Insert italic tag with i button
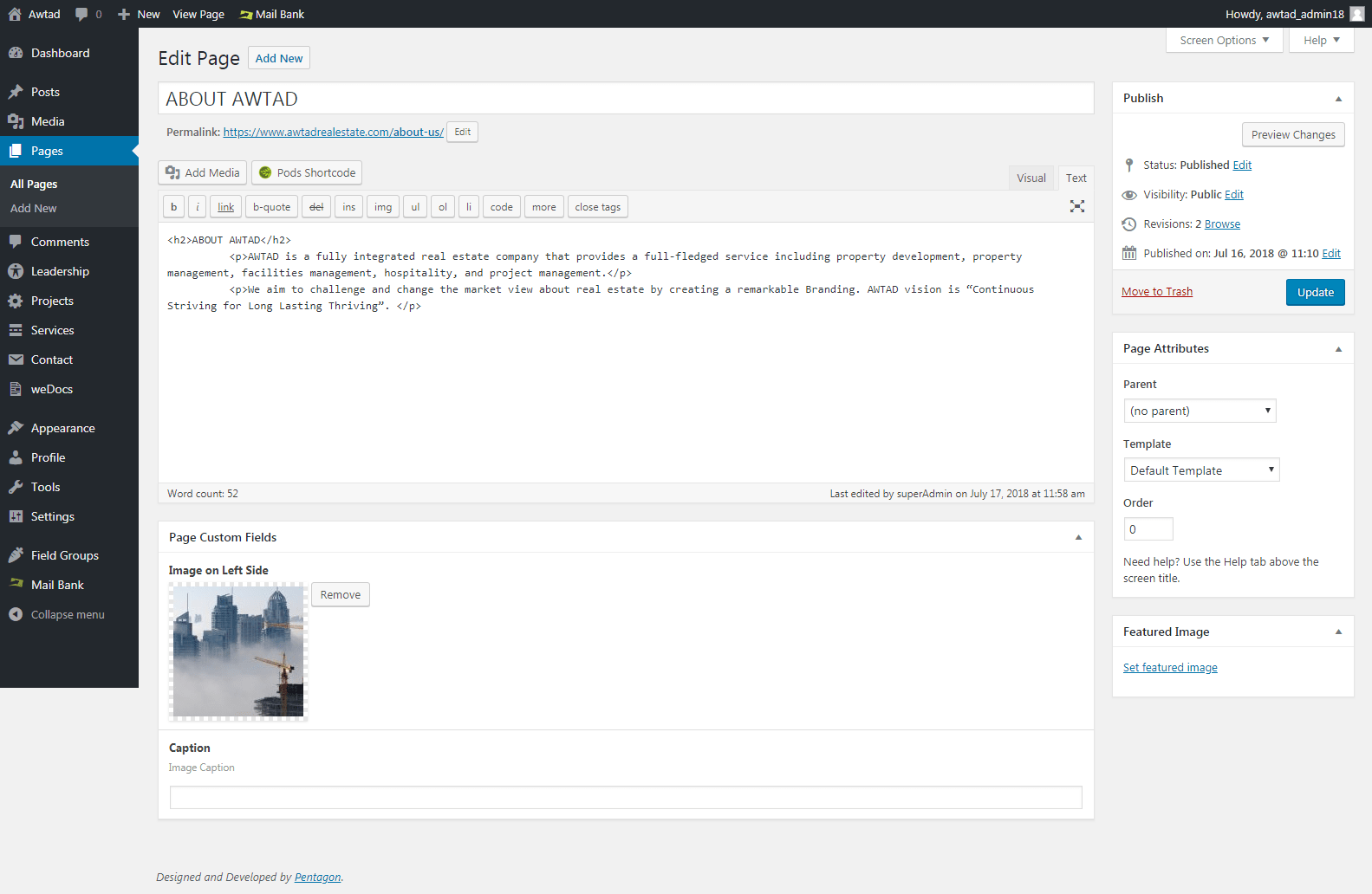This screenshot has height=894, width=1372. point(198,207)
